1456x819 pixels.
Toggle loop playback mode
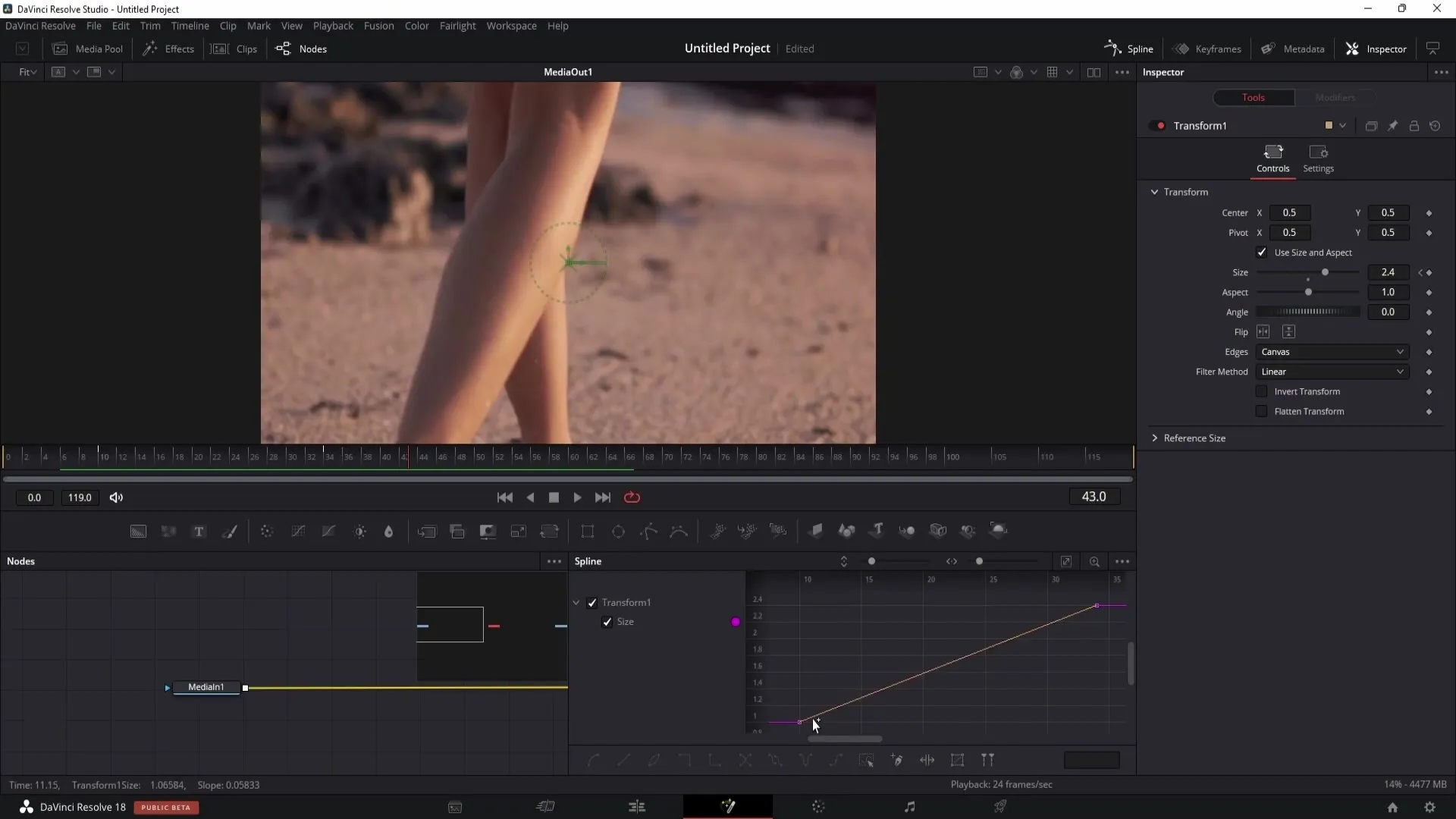click(632, 497)
